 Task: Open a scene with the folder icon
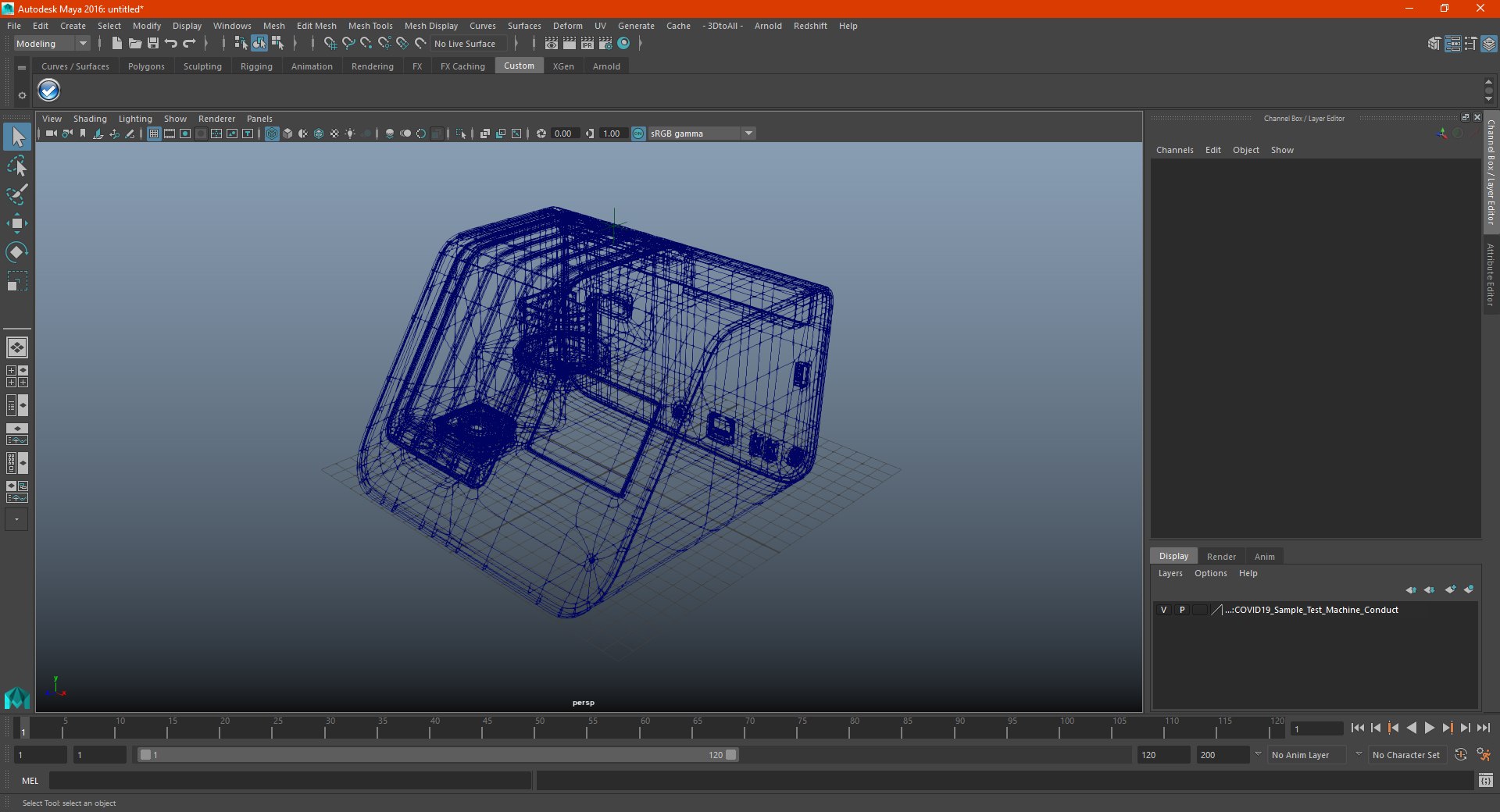[x=135, y=44]
